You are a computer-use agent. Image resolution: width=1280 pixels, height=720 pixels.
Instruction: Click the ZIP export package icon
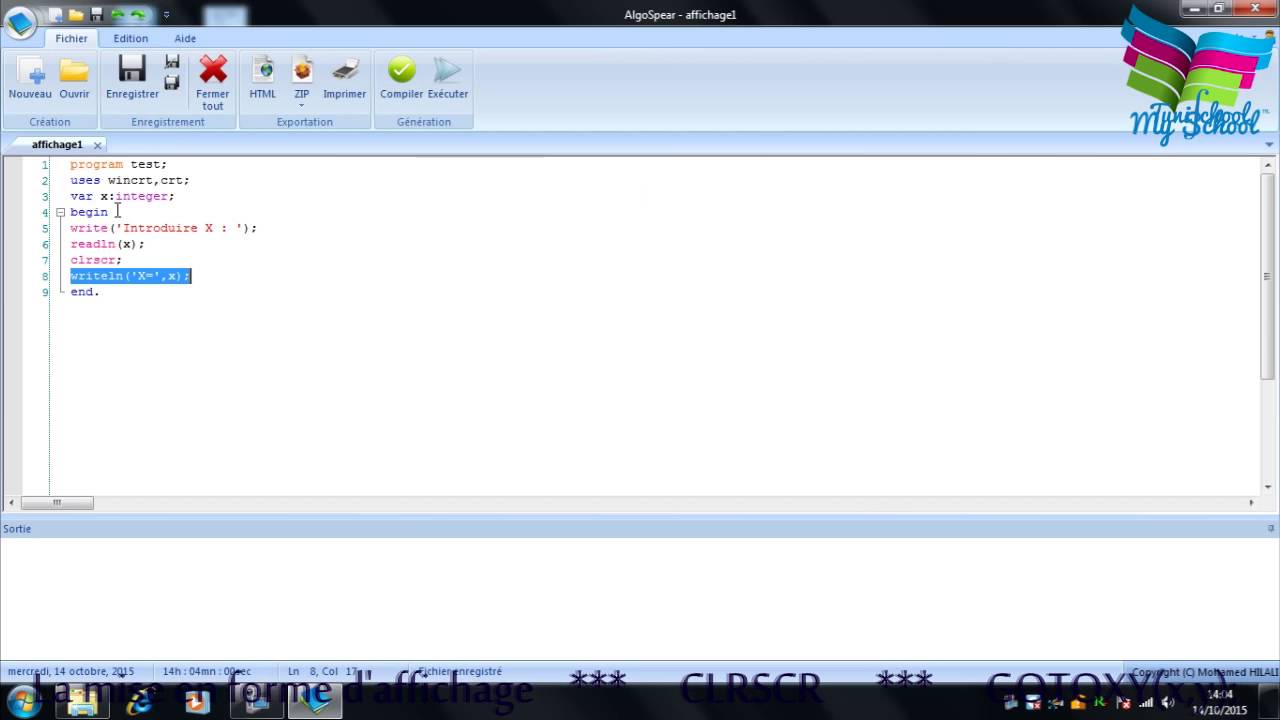click(302, 69)
